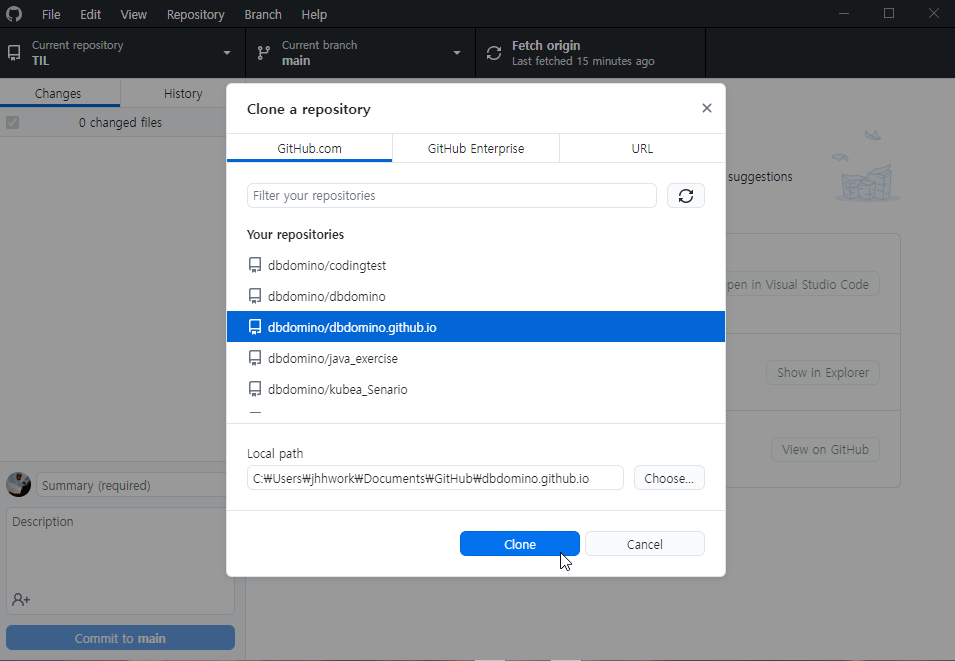Click Open in Visual Studio Code button

pos(802,285)
